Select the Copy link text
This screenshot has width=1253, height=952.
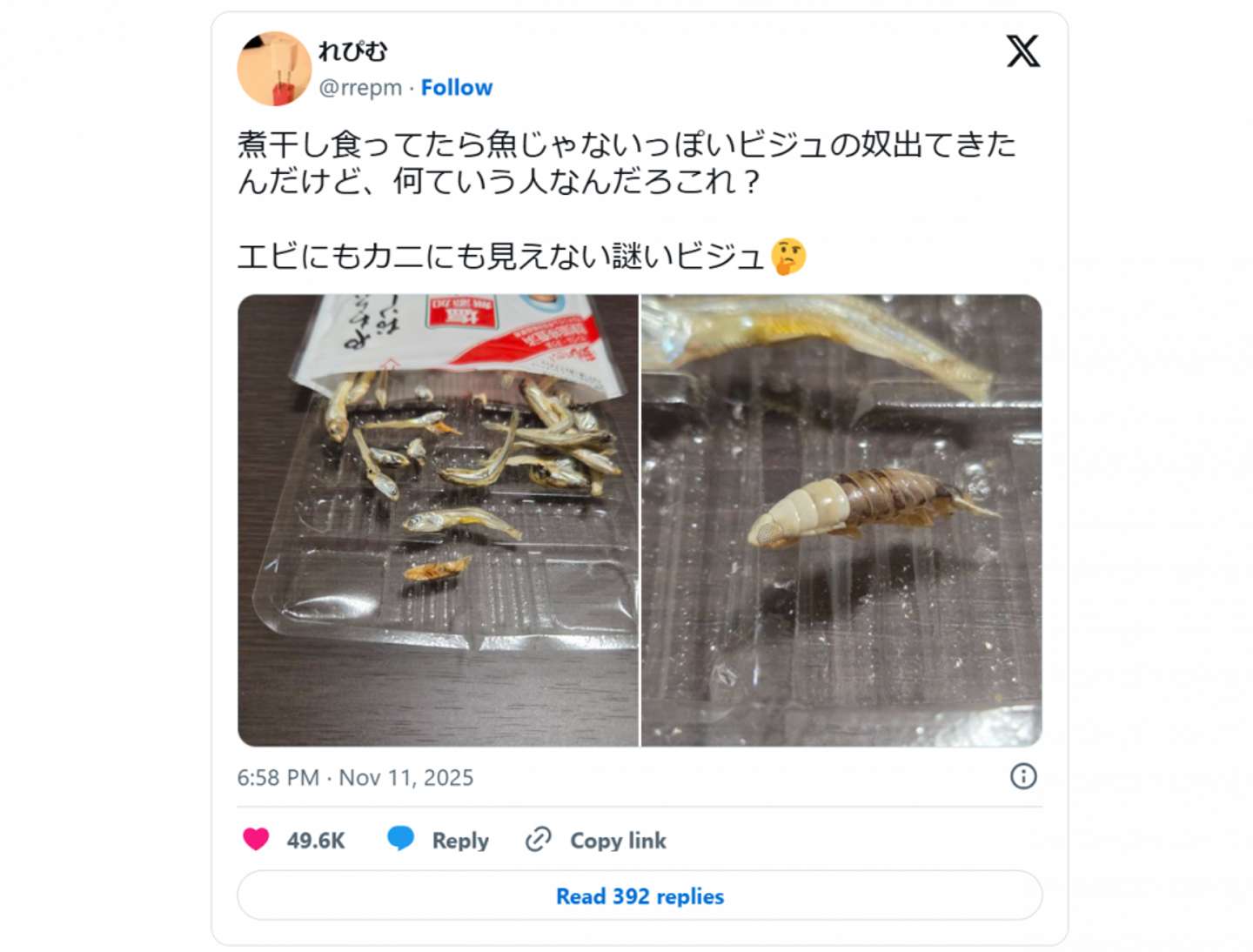click(x=618, y=841)
